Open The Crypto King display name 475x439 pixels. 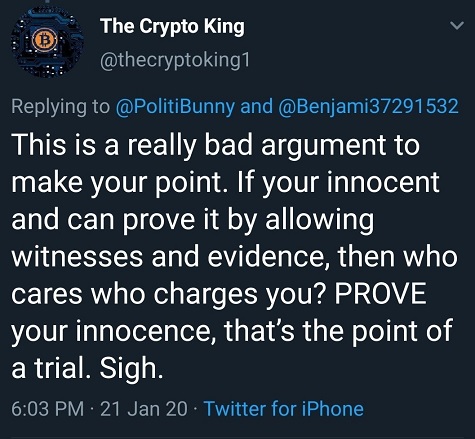[x=172, y=27]
